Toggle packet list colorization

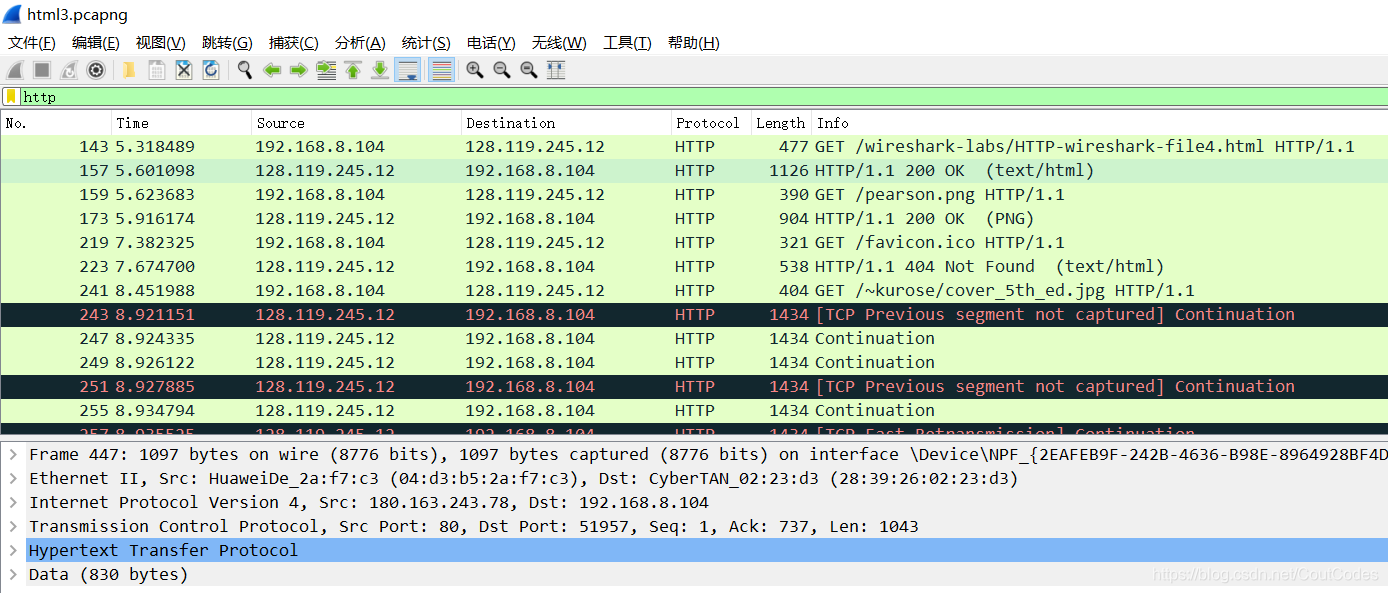tap(441, 70)
